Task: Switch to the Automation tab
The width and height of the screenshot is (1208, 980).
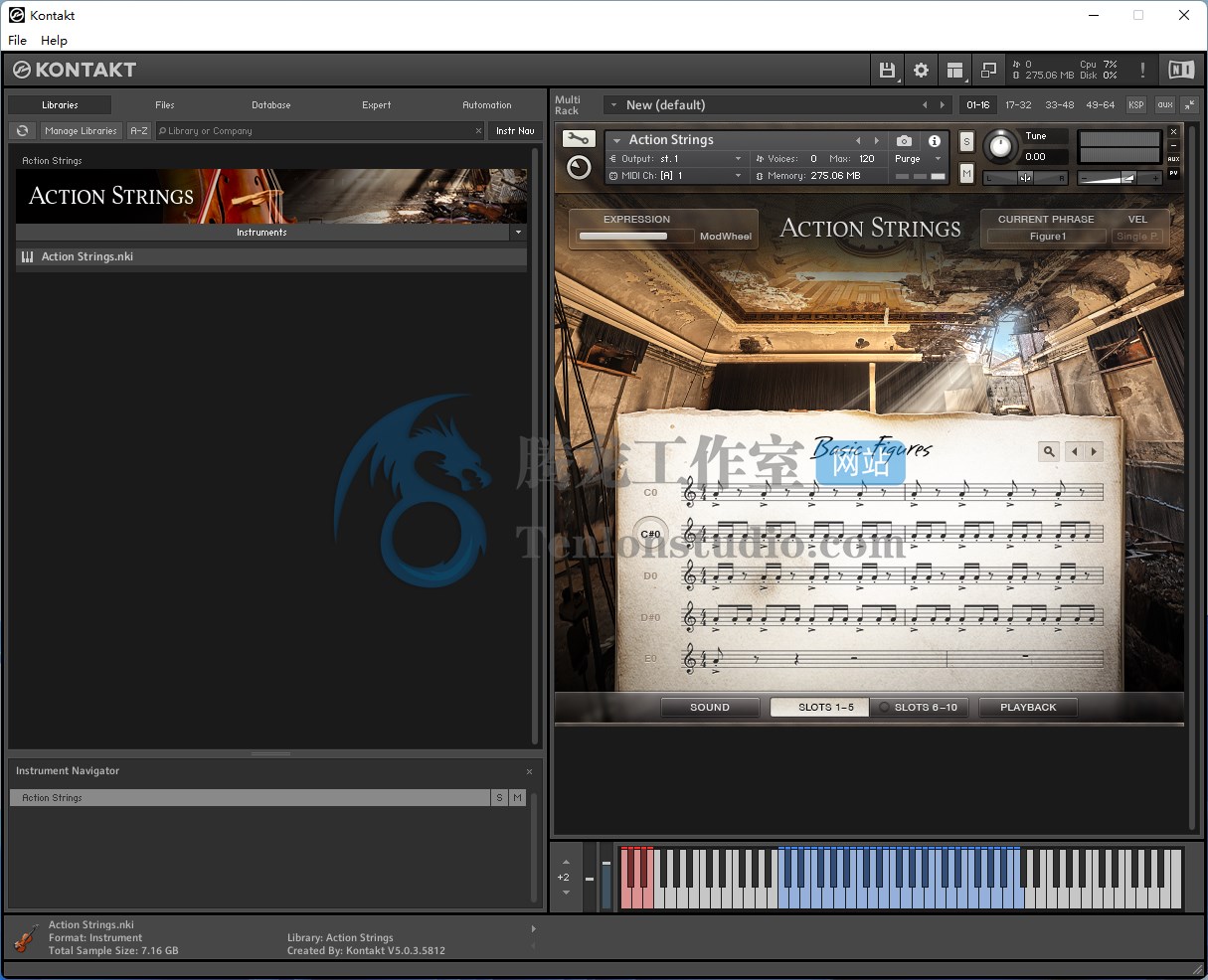Action: [487, 104]
